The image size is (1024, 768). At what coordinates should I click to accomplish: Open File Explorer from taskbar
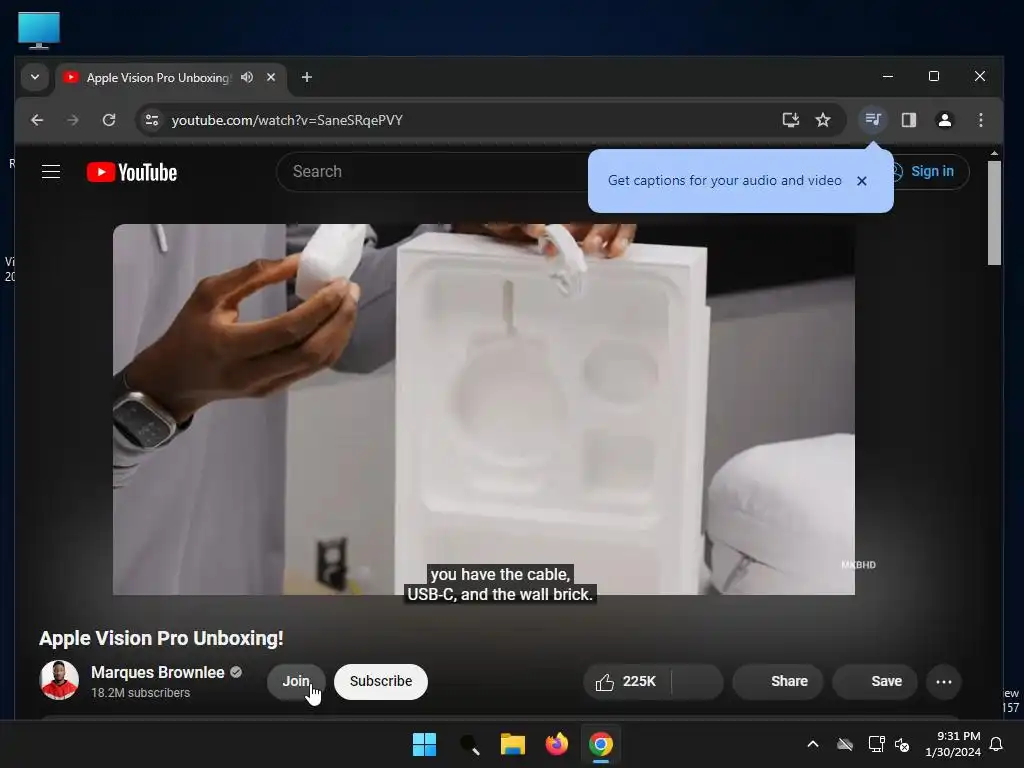(513, 744)
